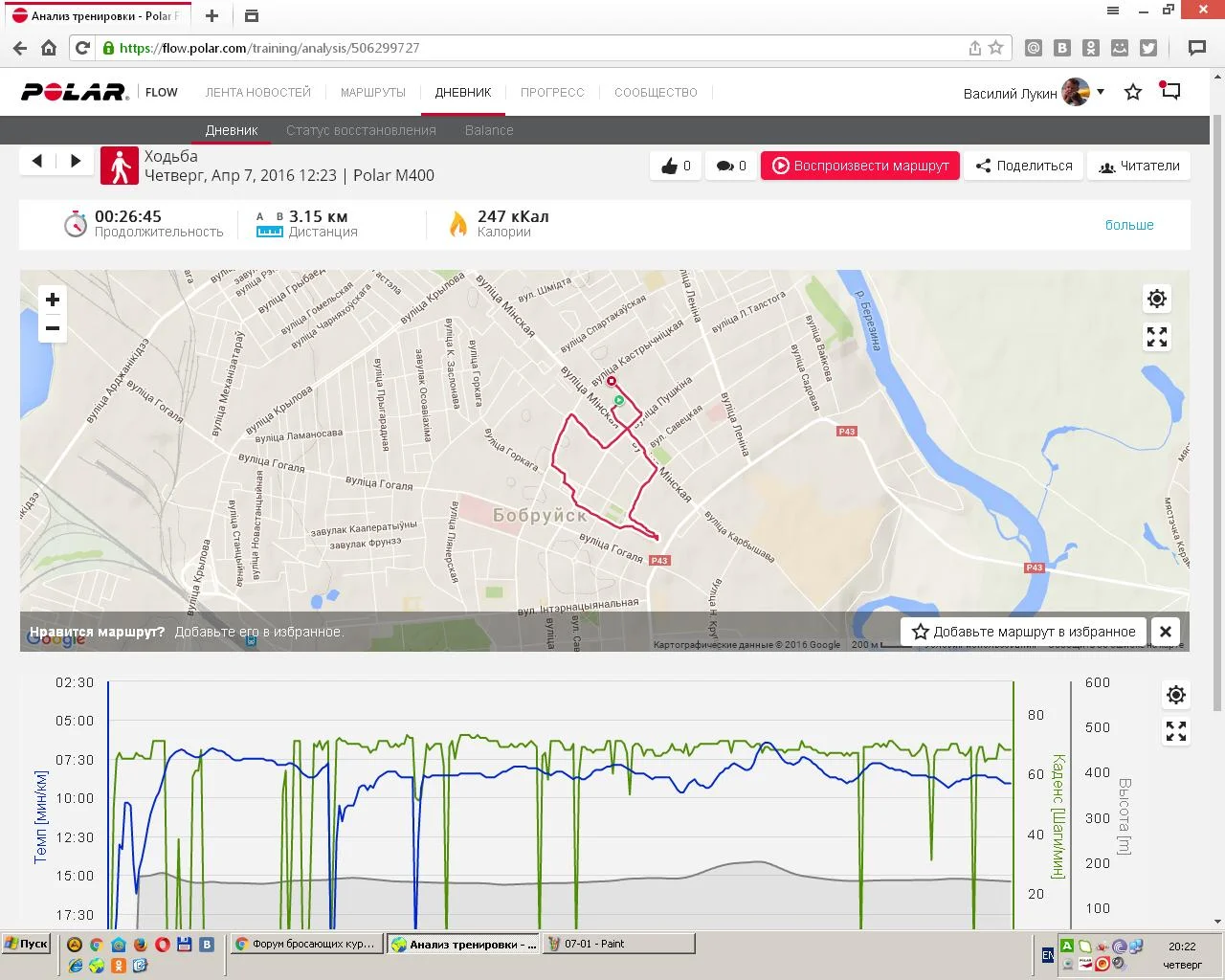This screenshot has height=980, width=1225.
Task: Expand the chart to fullscreen
Action: [1176, 732]
